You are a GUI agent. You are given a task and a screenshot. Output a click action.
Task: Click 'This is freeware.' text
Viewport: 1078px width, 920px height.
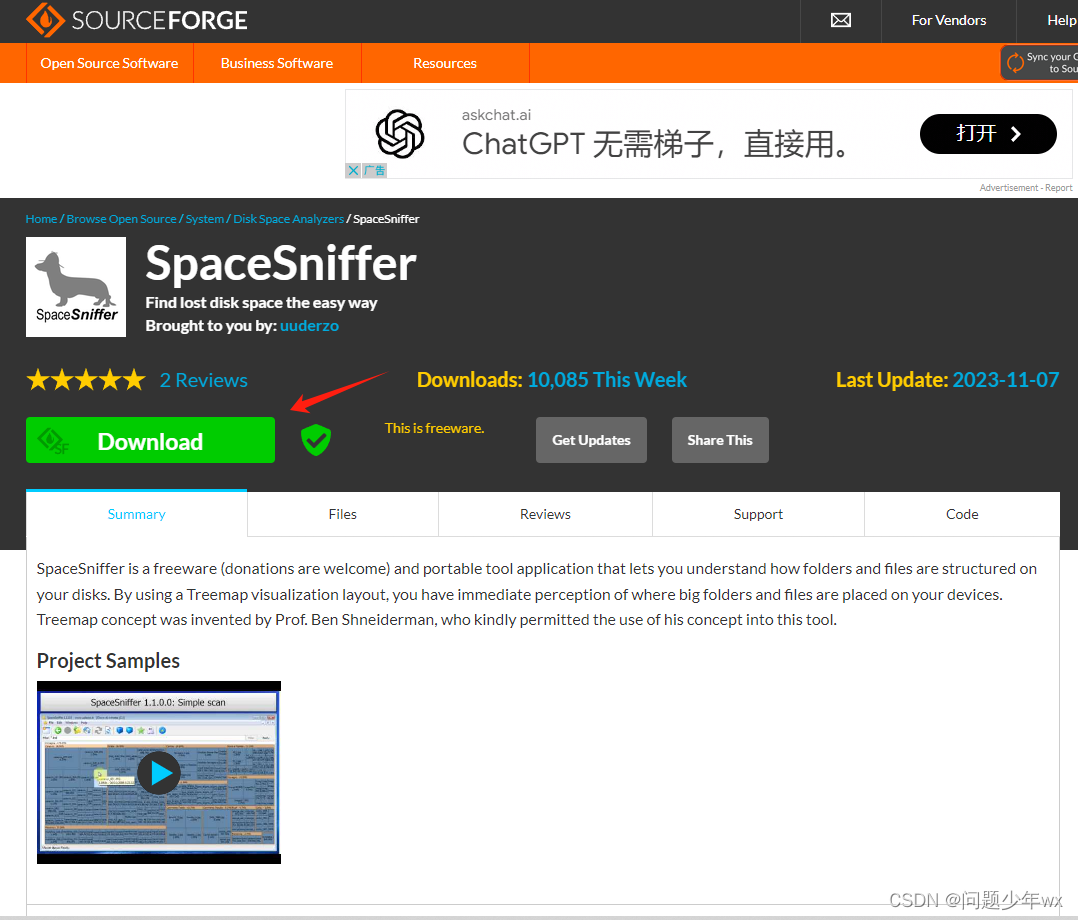pyautogui.click(x=434, y=428)
